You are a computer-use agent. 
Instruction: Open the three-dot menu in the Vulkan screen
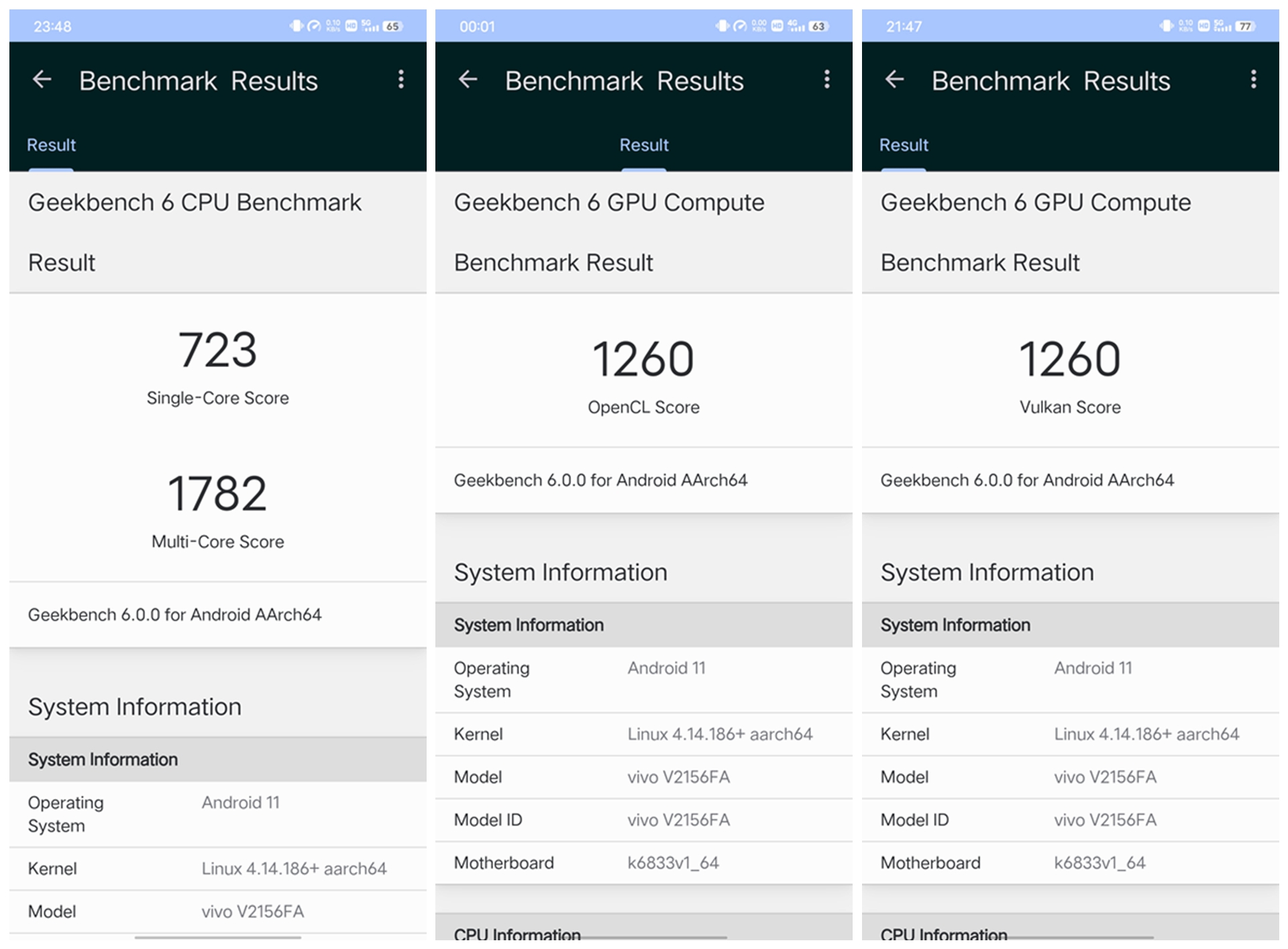point(1253,80)
